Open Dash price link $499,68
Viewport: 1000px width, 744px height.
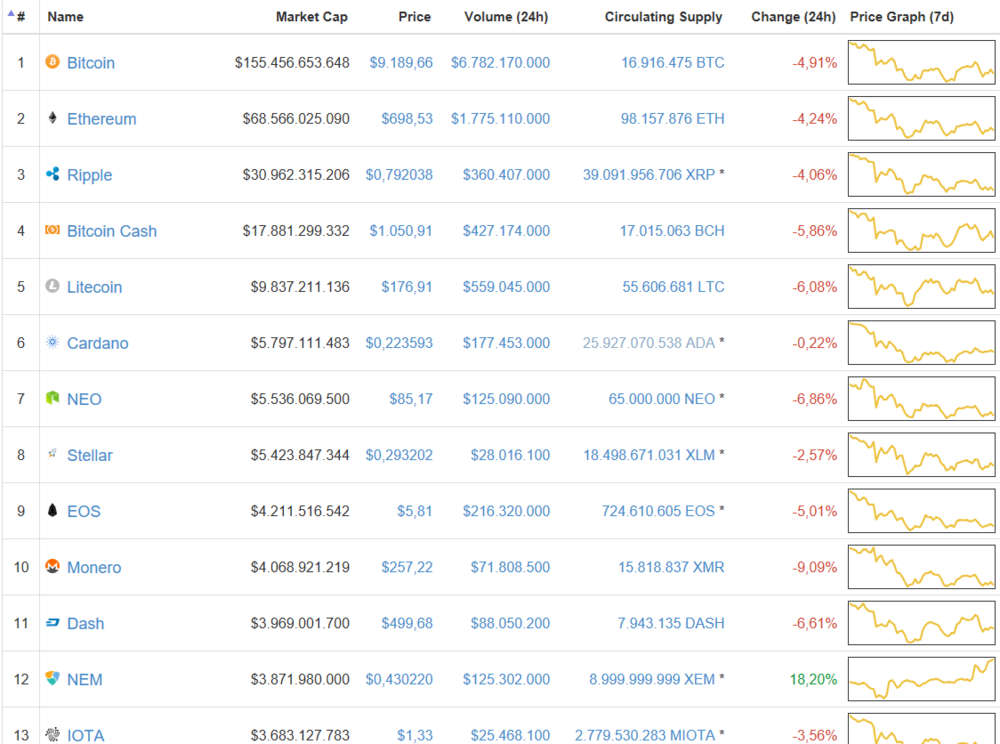[407, 623]
